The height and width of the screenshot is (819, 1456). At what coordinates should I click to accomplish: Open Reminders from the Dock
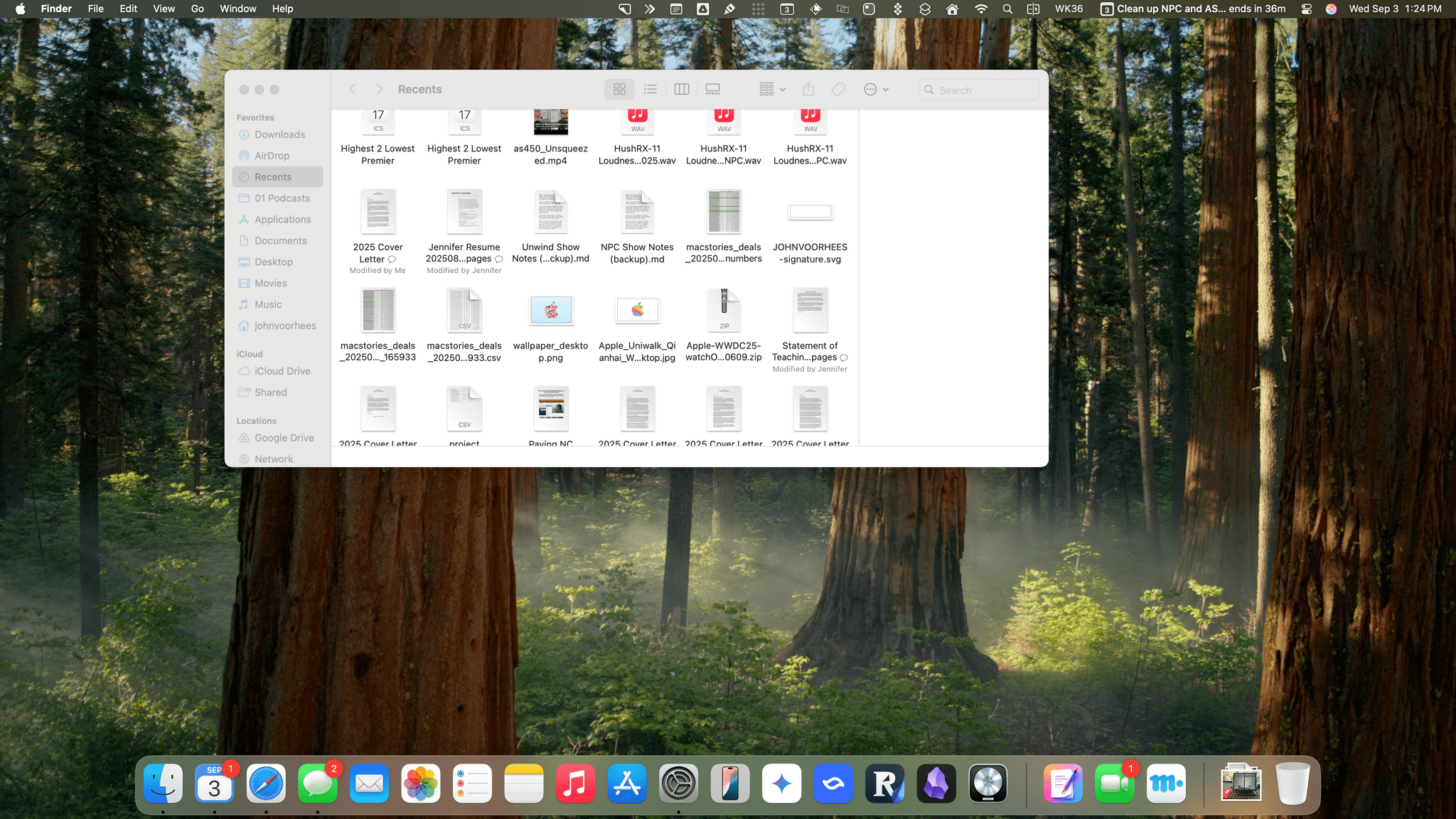[x=472, y=784]
